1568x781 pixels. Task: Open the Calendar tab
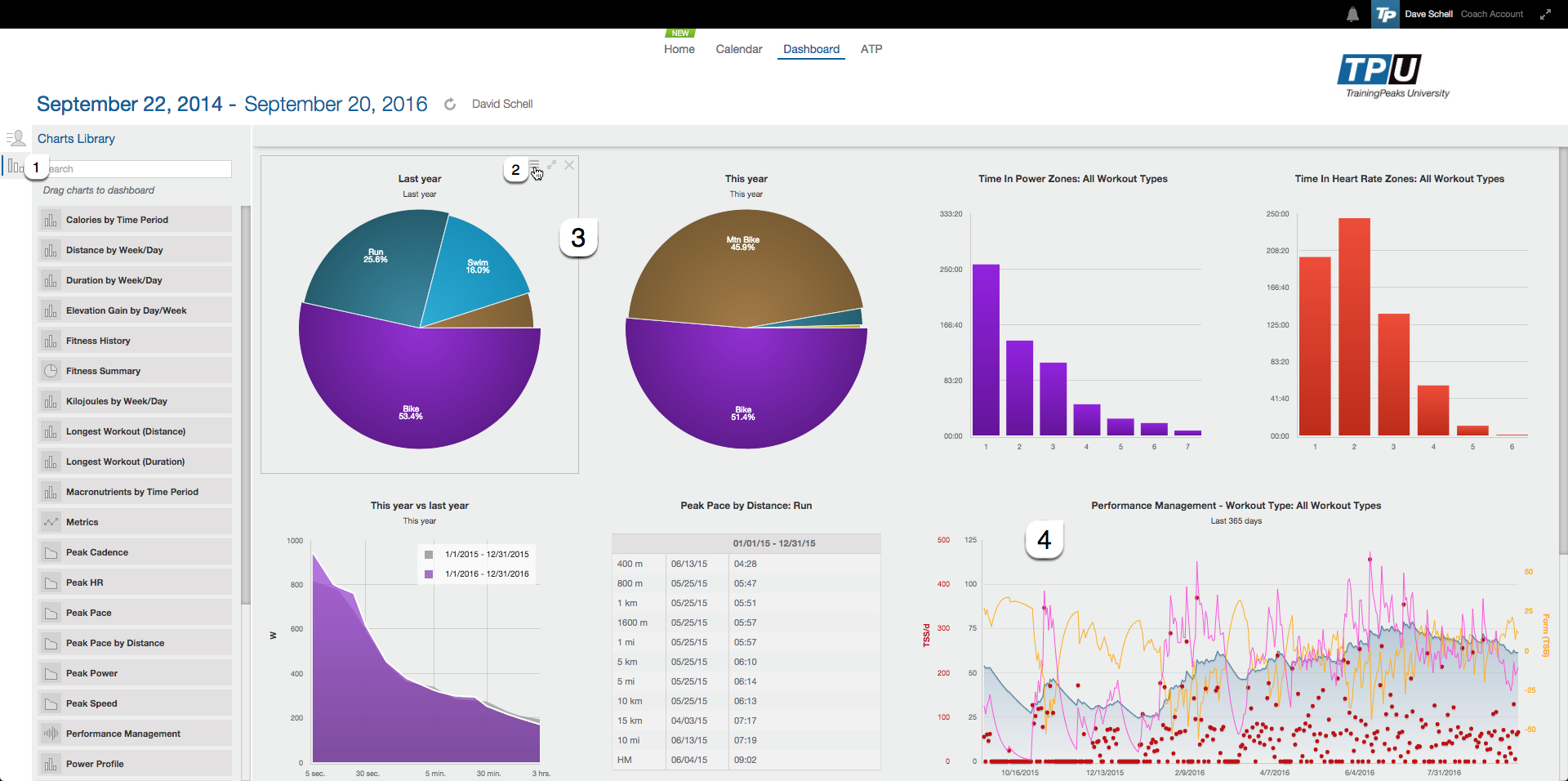739,49
